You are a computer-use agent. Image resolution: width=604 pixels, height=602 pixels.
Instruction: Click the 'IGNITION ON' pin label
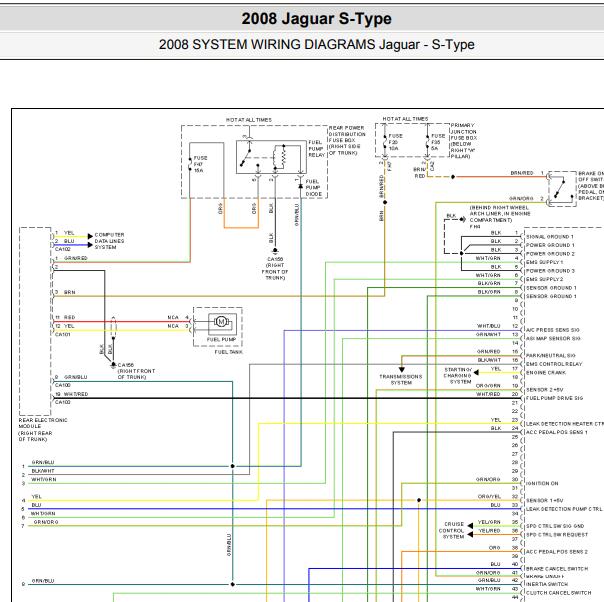[542, 483]
